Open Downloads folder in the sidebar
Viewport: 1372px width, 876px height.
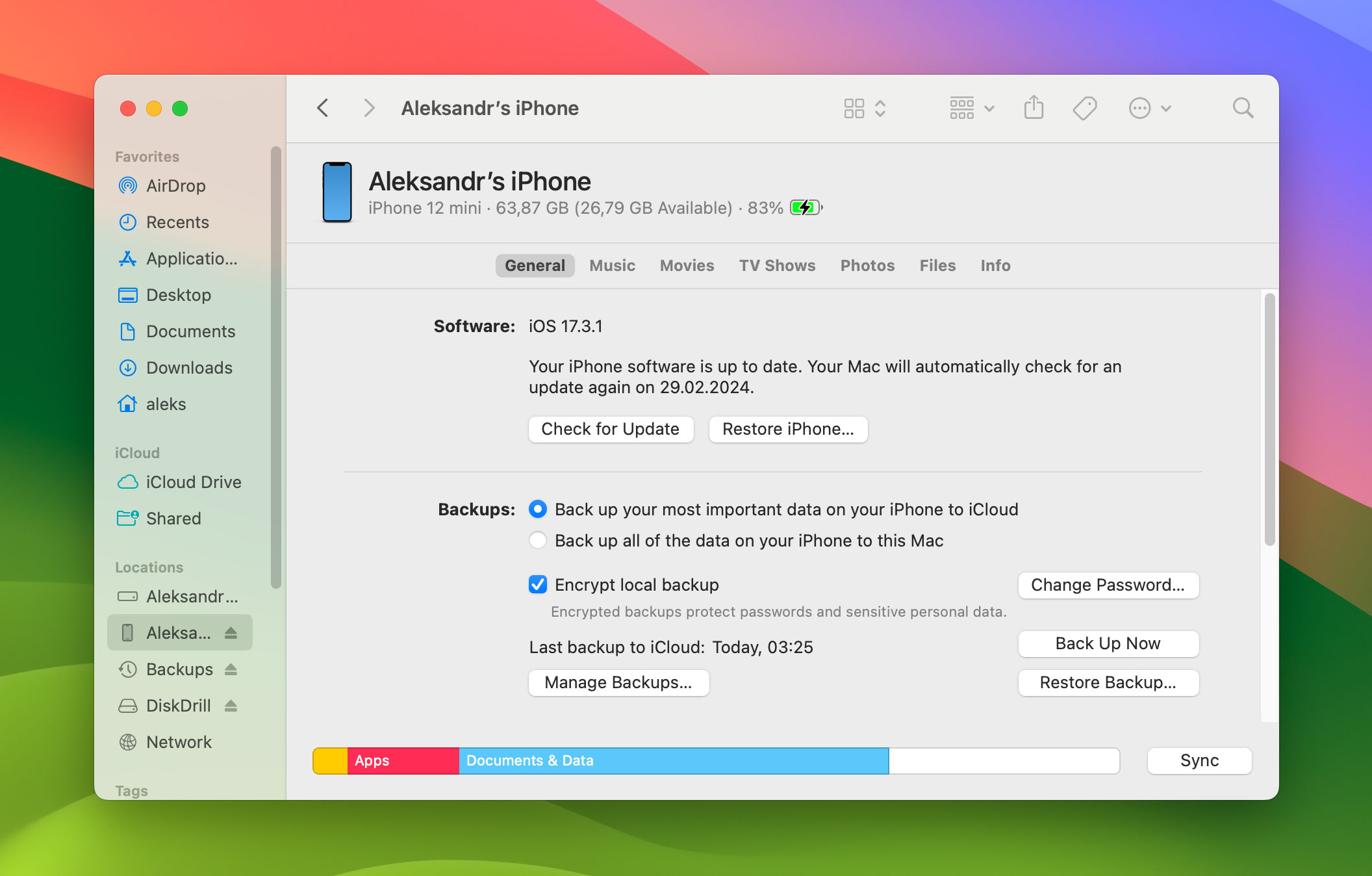180,368
